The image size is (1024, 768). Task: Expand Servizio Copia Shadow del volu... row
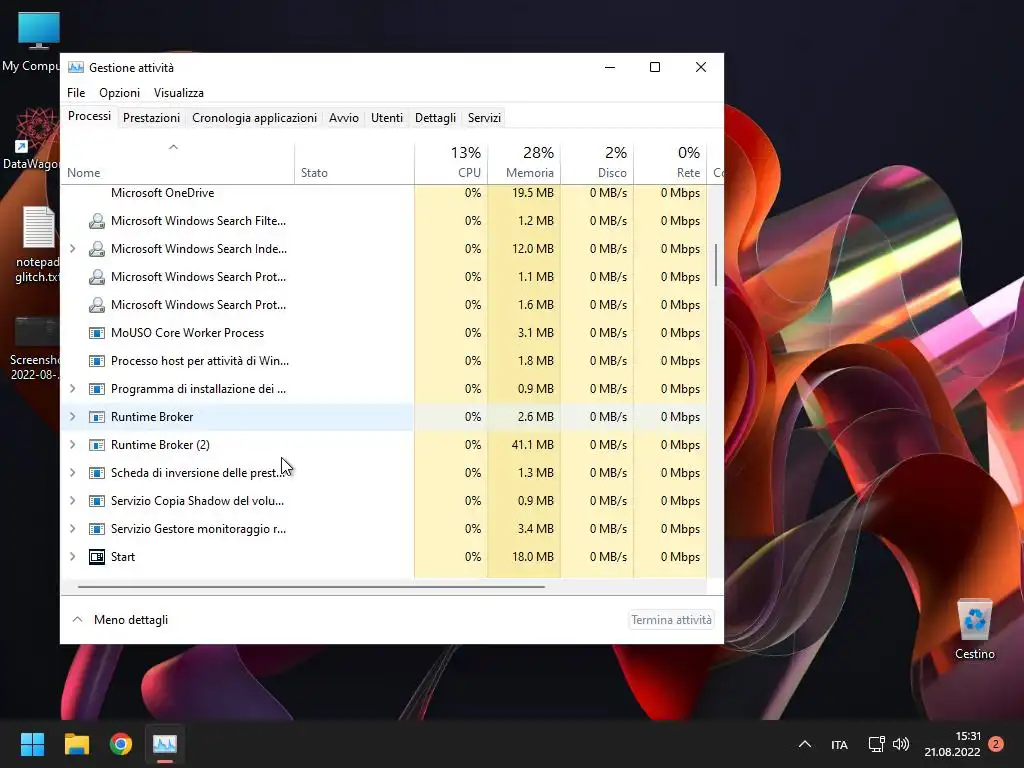coord(72,501)
